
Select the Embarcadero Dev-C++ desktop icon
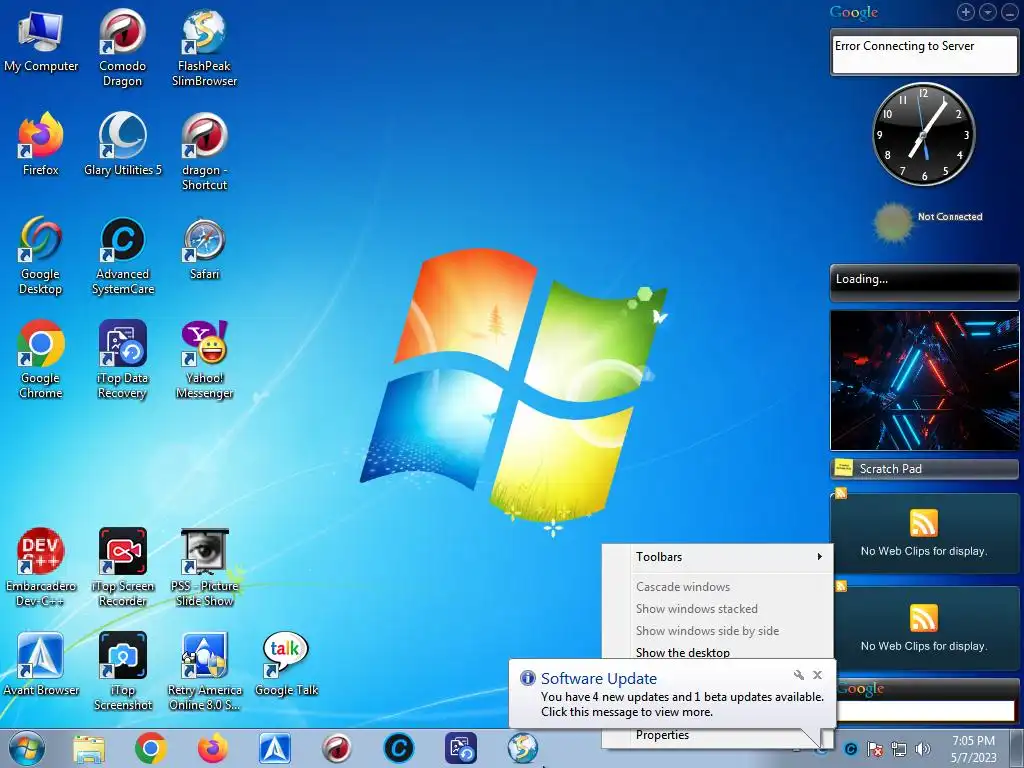click(x=40, y=567)
